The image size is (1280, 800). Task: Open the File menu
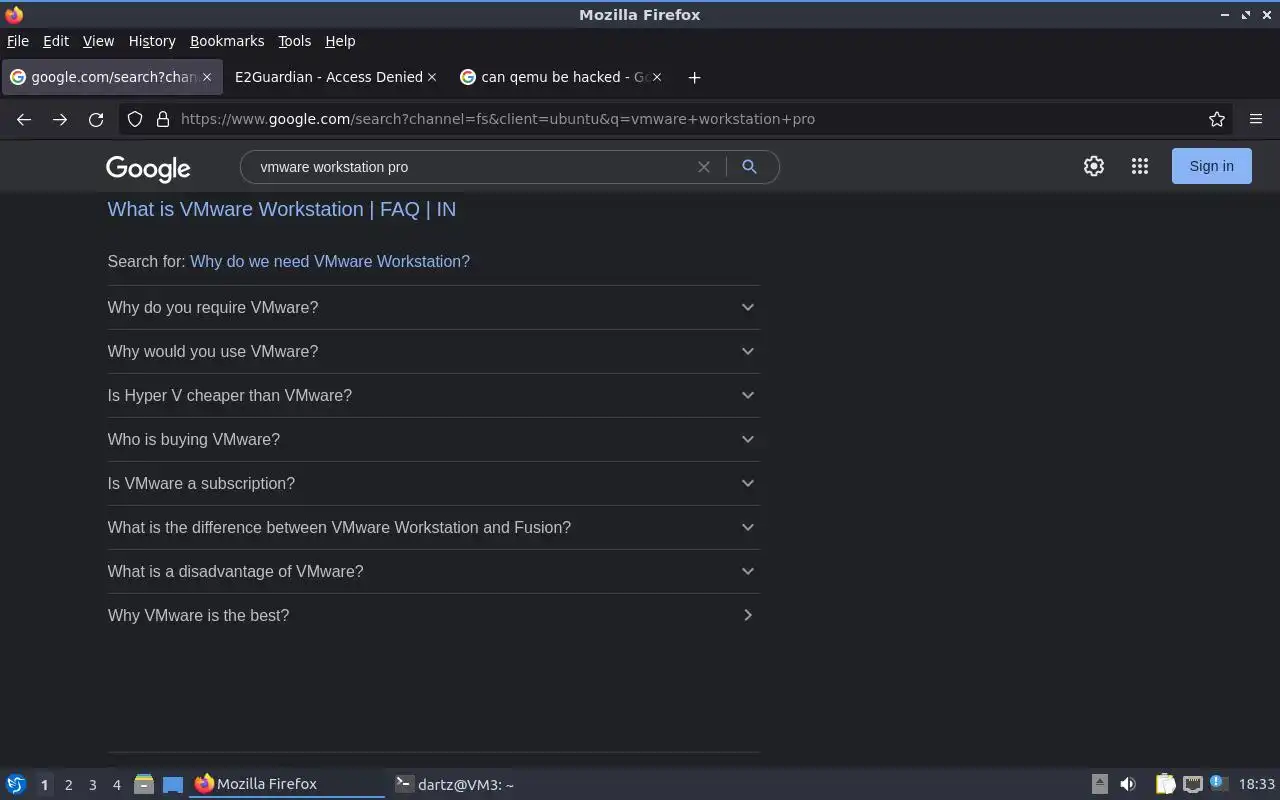tap(18, 41)
